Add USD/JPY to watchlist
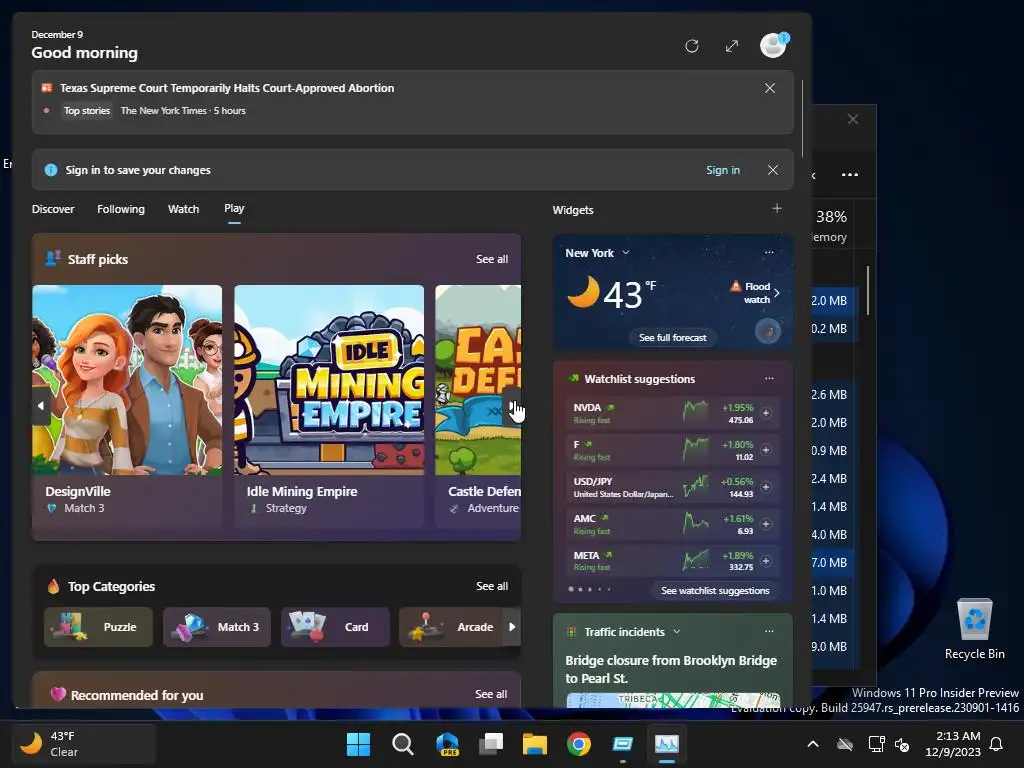The height and width of the screenshot is (768, 1024). coord(765,487)
